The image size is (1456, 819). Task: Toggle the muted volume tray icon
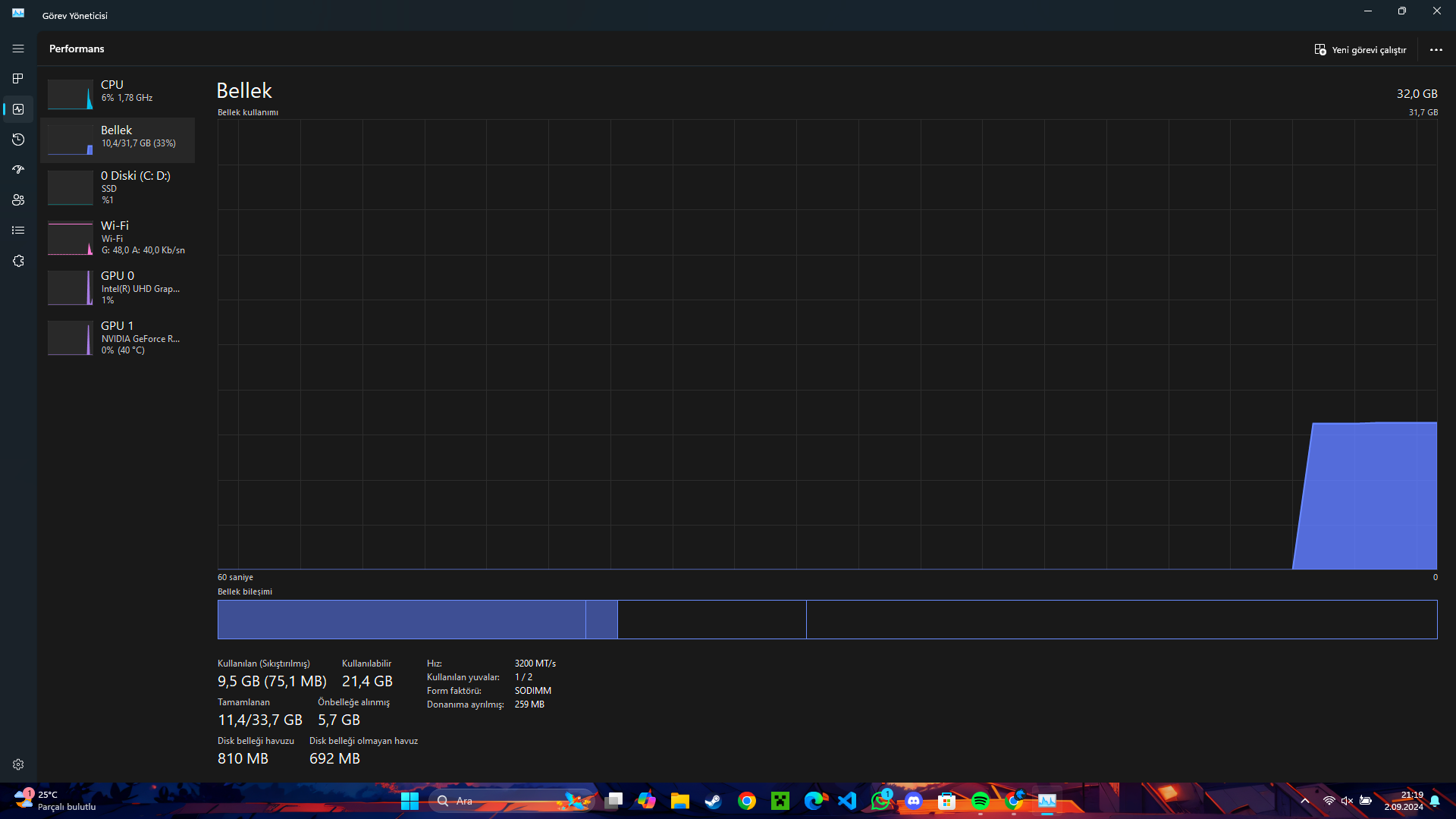pos(1347,801)
